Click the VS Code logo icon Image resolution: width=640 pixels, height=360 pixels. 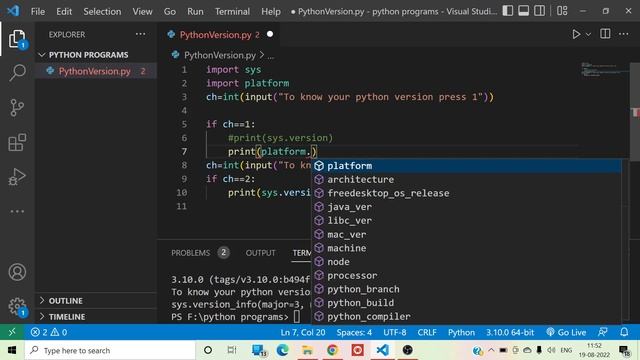coord(13,11)
